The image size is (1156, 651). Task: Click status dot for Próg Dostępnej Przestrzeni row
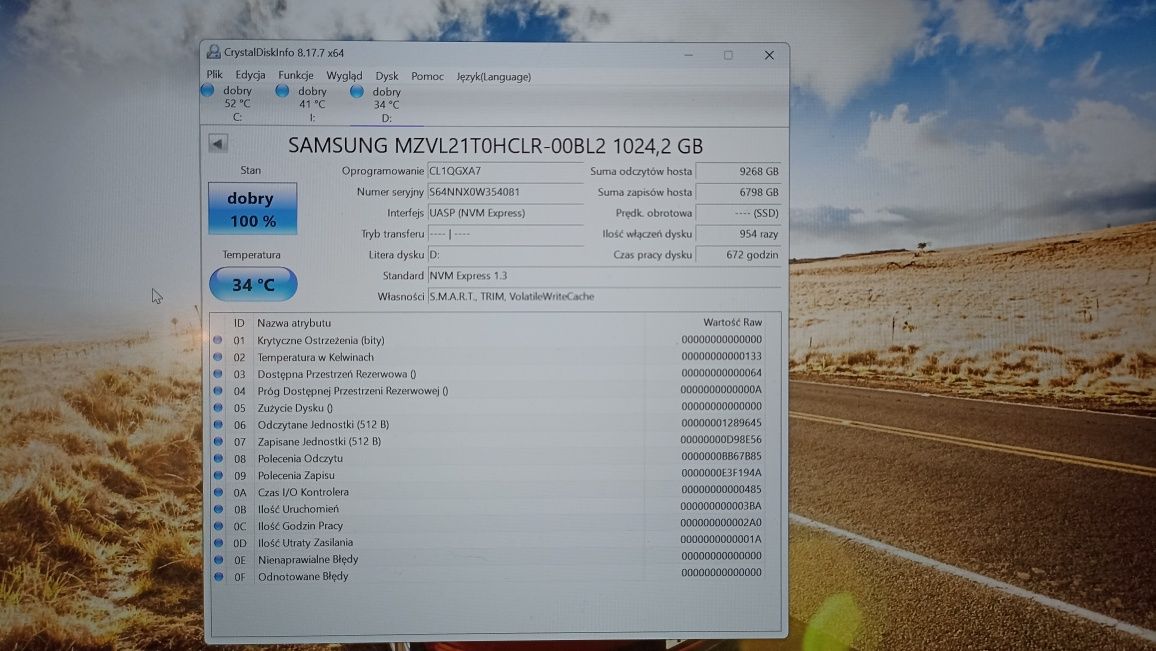click(x=217, y=391)
